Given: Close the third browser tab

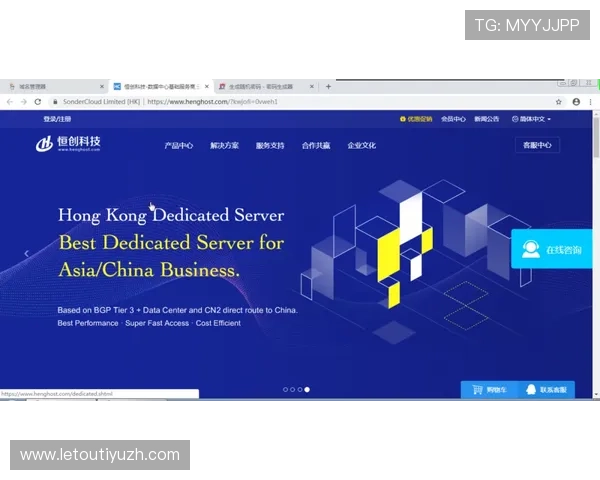Looking at the screenshot, I should (311, 87).
